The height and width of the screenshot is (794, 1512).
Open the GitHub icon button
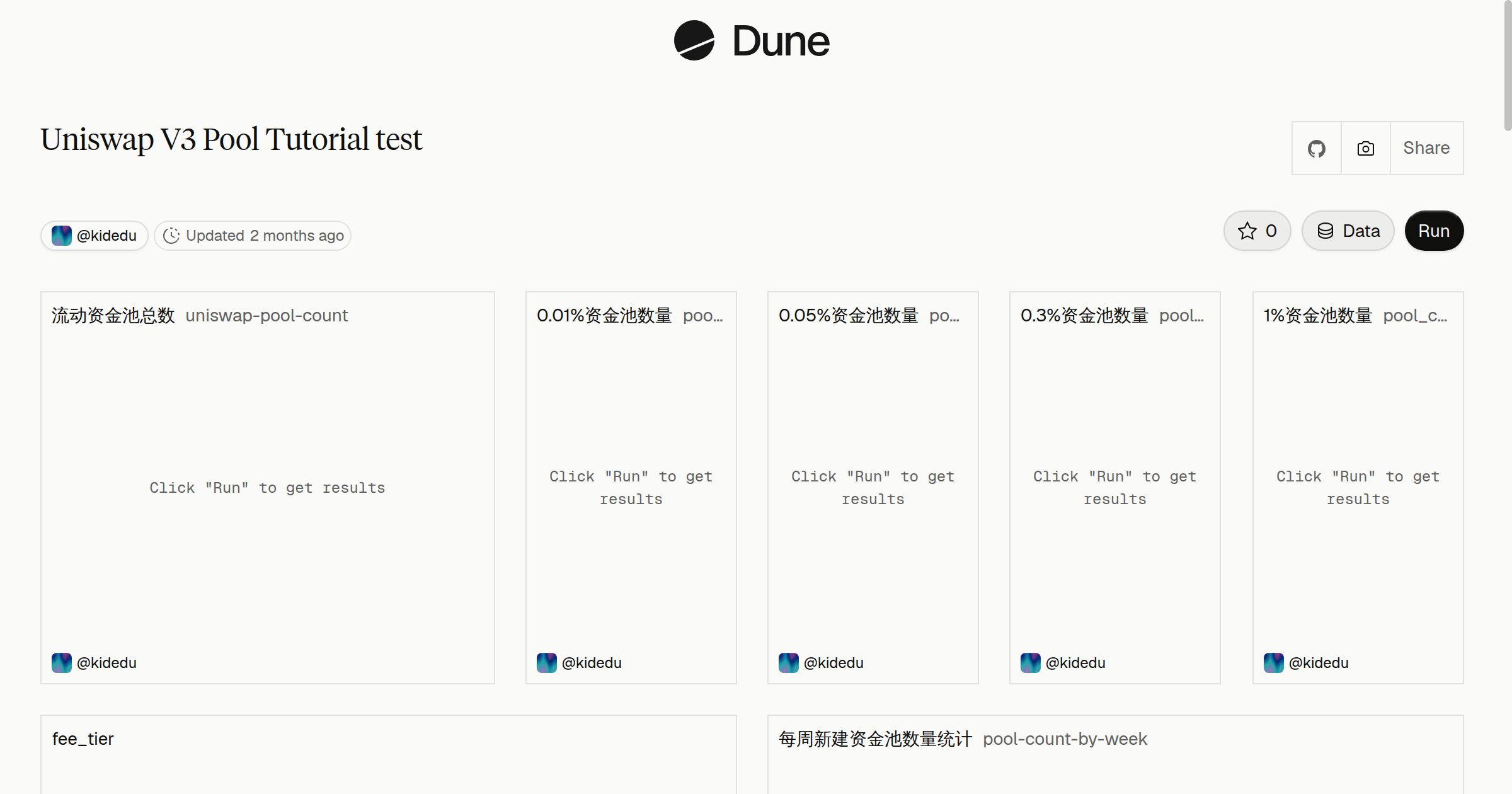pos(1316,148)
